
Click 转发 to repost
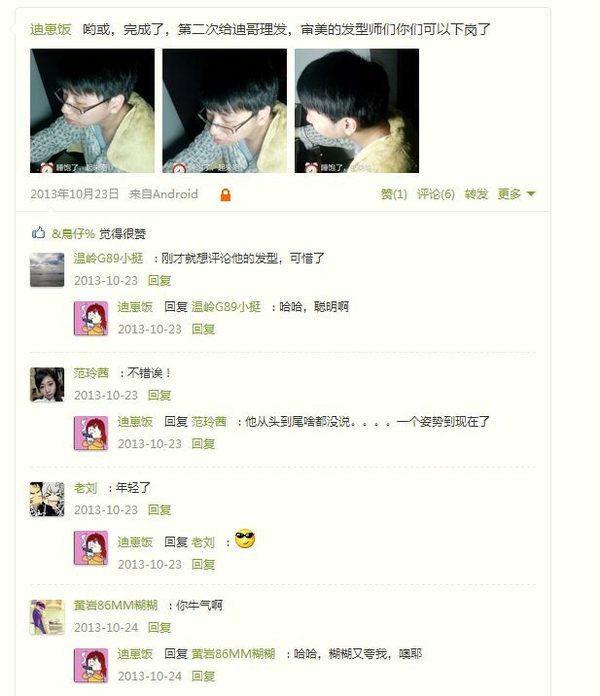476,194
